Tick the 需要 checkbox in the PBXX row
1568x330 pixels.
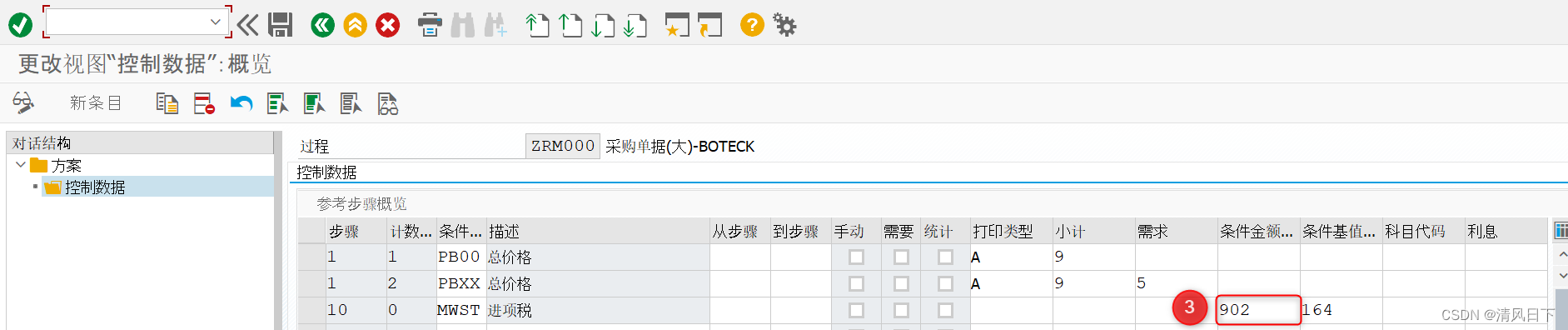pos(901,283)
